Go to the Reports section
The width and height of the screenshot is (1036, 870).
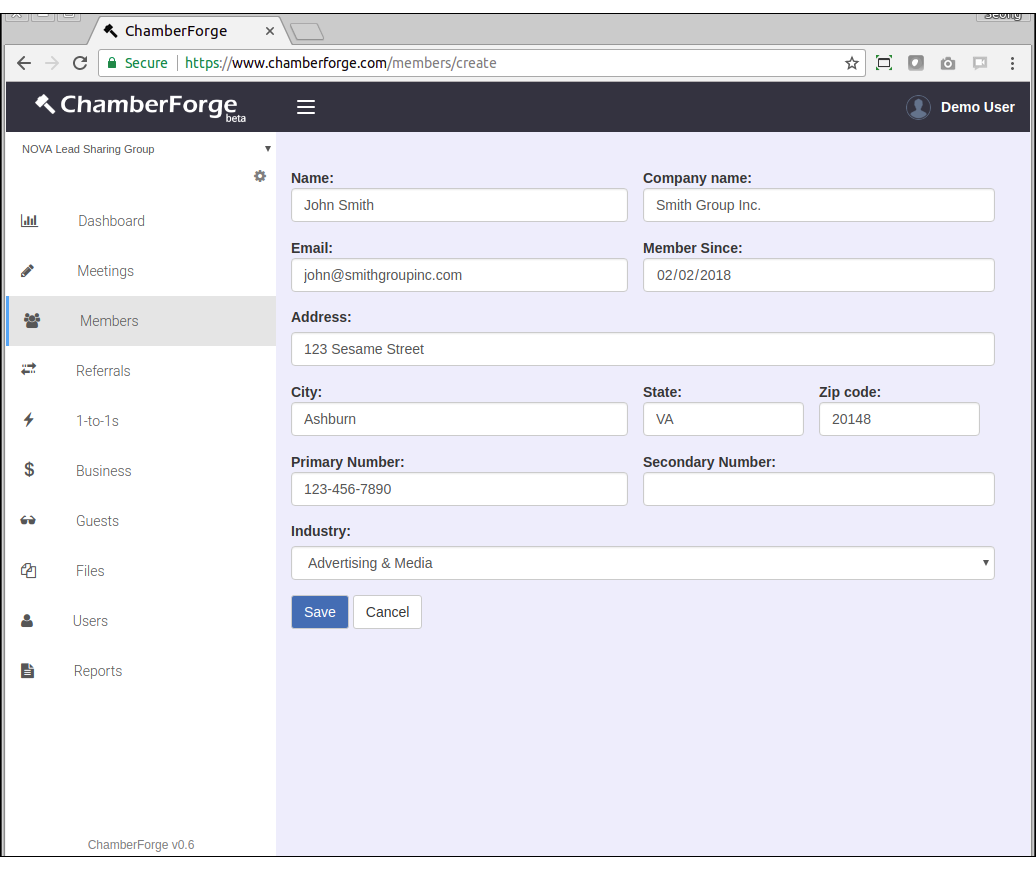[98, 671]
